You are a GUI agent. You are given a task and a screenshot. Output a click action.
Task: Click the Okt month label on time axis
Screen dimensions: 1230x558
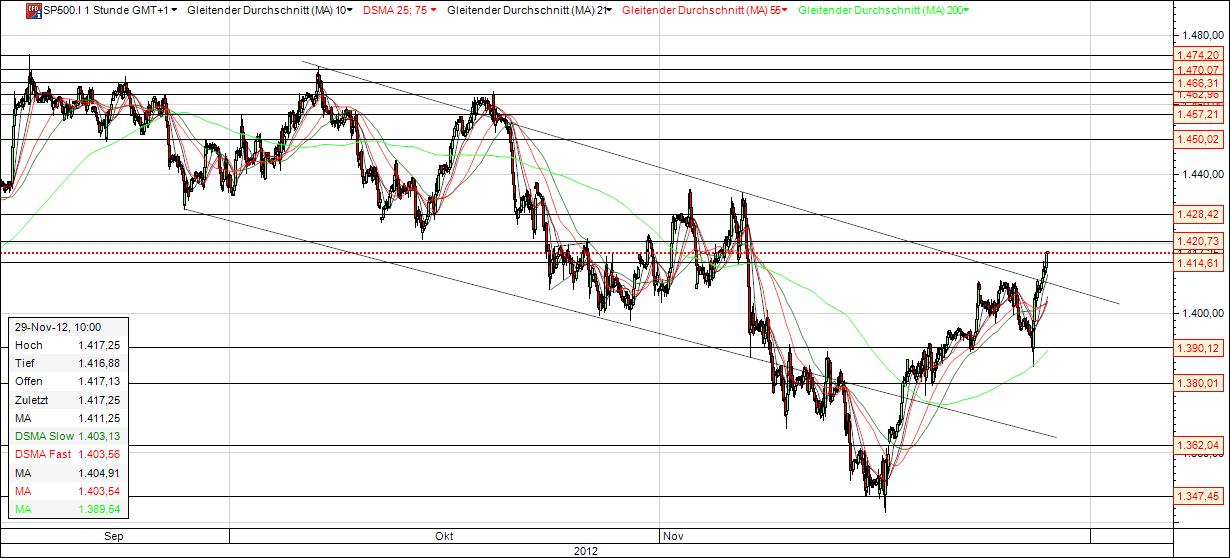(x=444, y=536)
